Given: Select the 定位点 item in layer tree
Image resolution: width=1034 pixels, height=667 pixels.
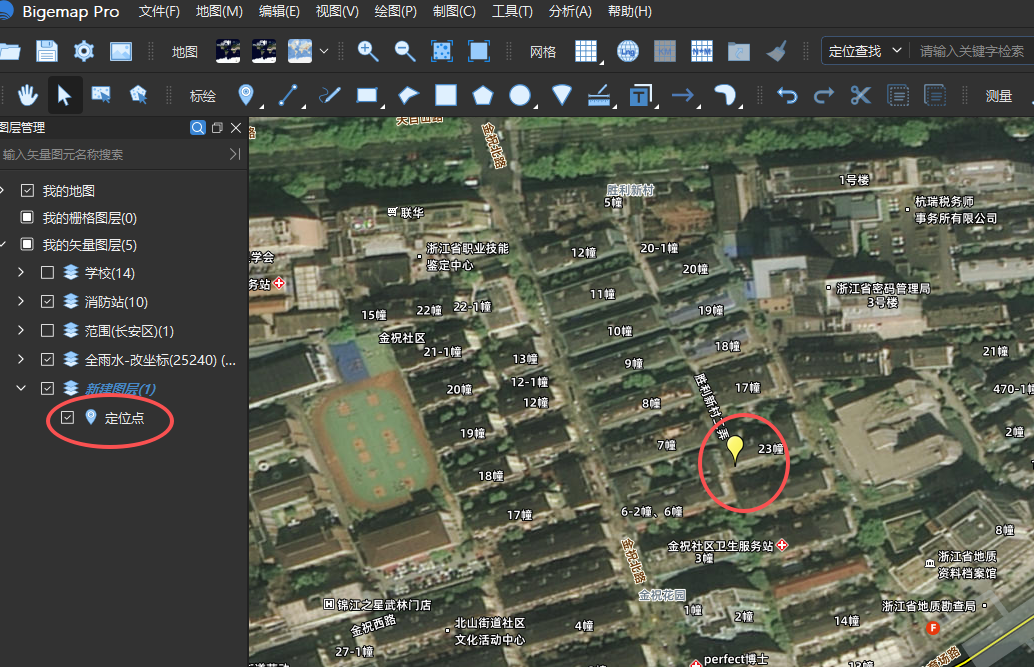Looking at the screenshot, I should [125, 418].
